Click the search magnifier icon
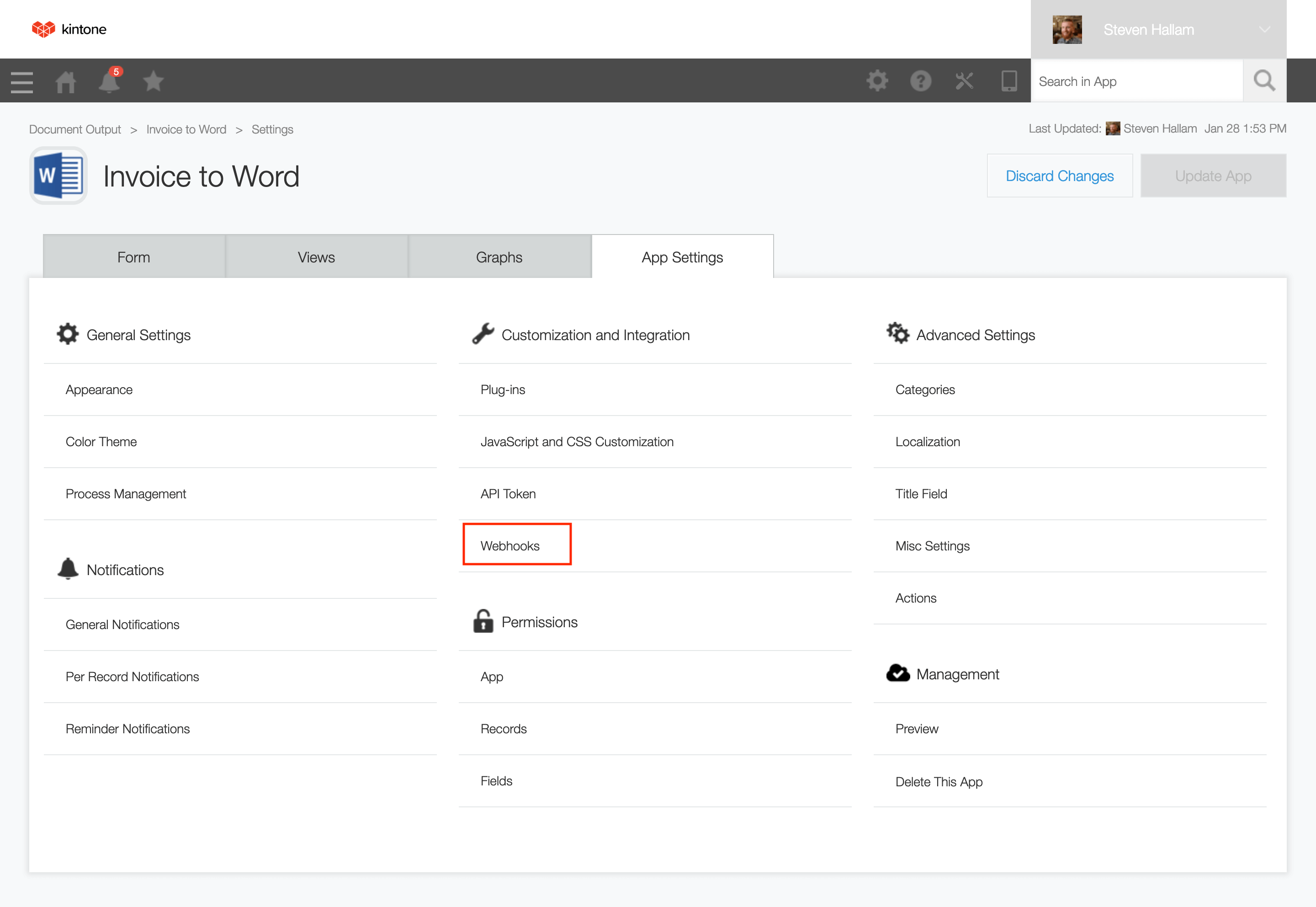The height and width of the screenshot is (907, 1316). (1264, 81)
